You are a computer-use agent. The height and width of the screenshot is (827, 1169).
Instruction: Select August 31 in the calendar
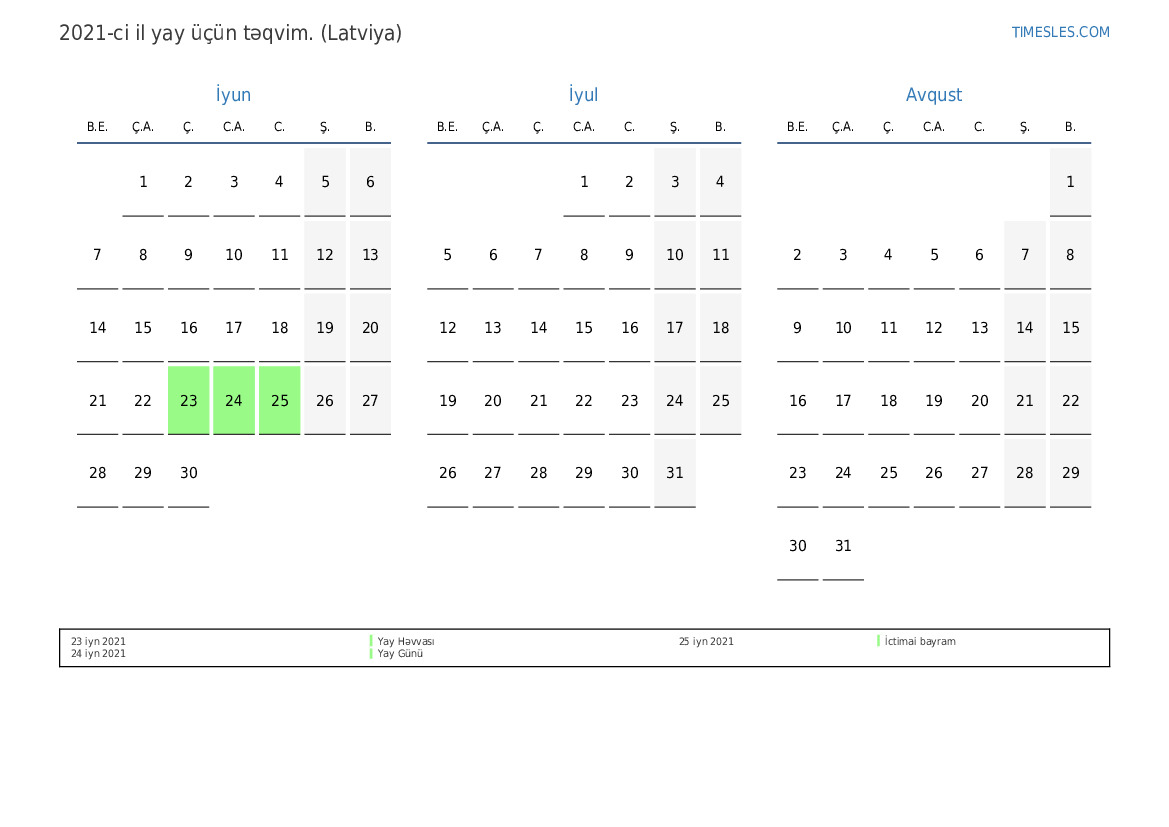pos(843,547)
